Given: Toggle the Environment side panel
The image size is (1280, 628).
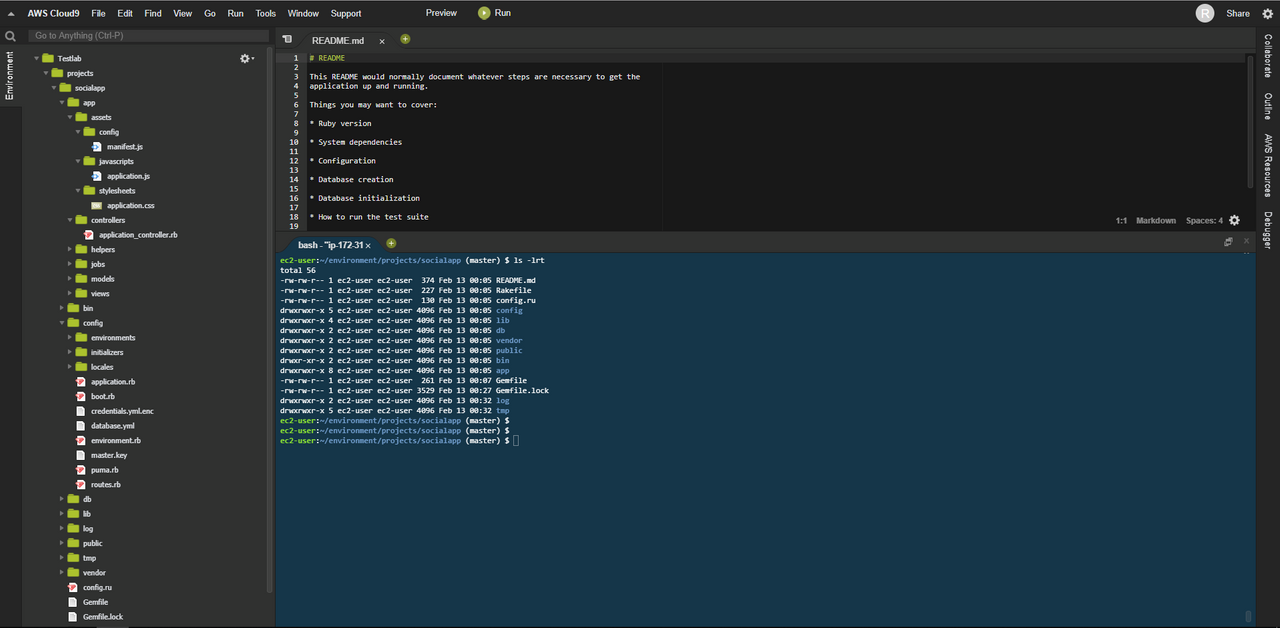Looking at the screenshot, I should [10, 75].
